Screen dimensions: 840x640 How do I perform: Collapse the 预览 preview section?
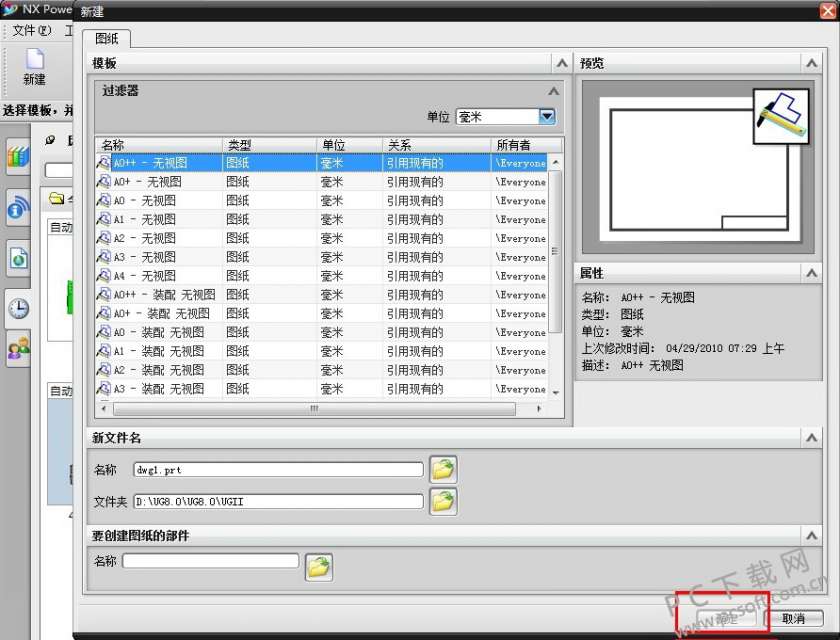pyautogui.click(x=812, y=63)
